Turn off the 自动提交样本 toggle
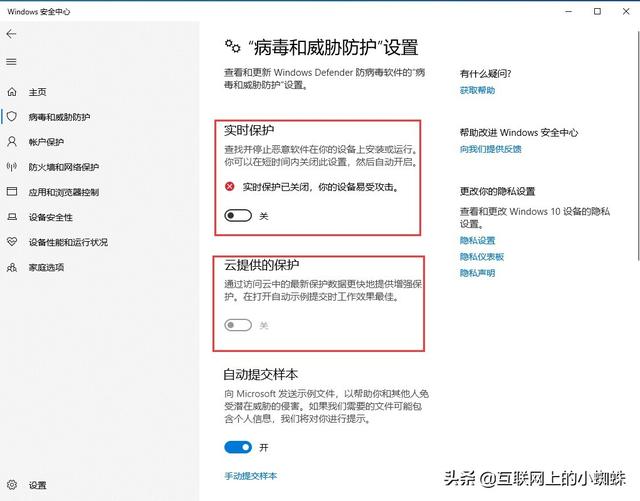Viewport: 640px width, 501px height. pos(238,447)
